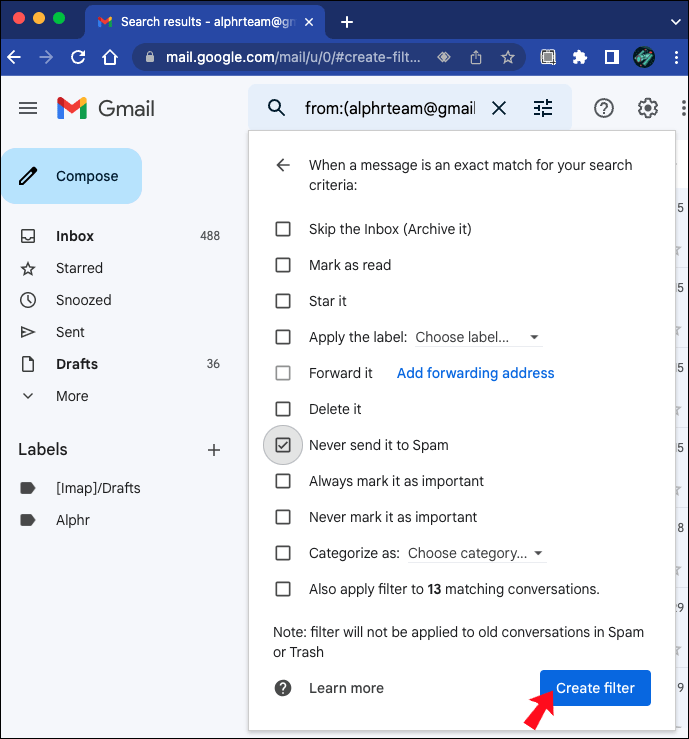This screenshot has width=689, height=739.
Task: Open Gmail settings gear
Action: pyautogui.click(x=648, y=108)
